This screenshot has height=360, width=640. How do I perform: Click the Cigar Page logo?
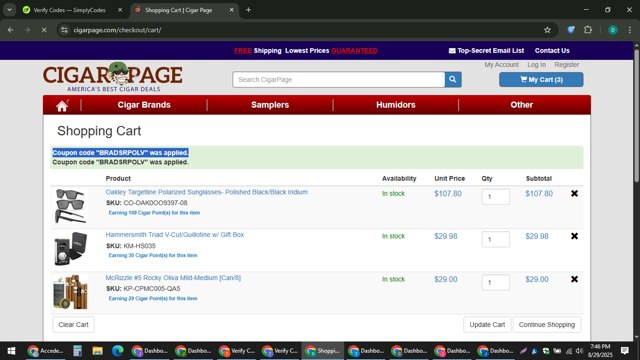[113, 78]
